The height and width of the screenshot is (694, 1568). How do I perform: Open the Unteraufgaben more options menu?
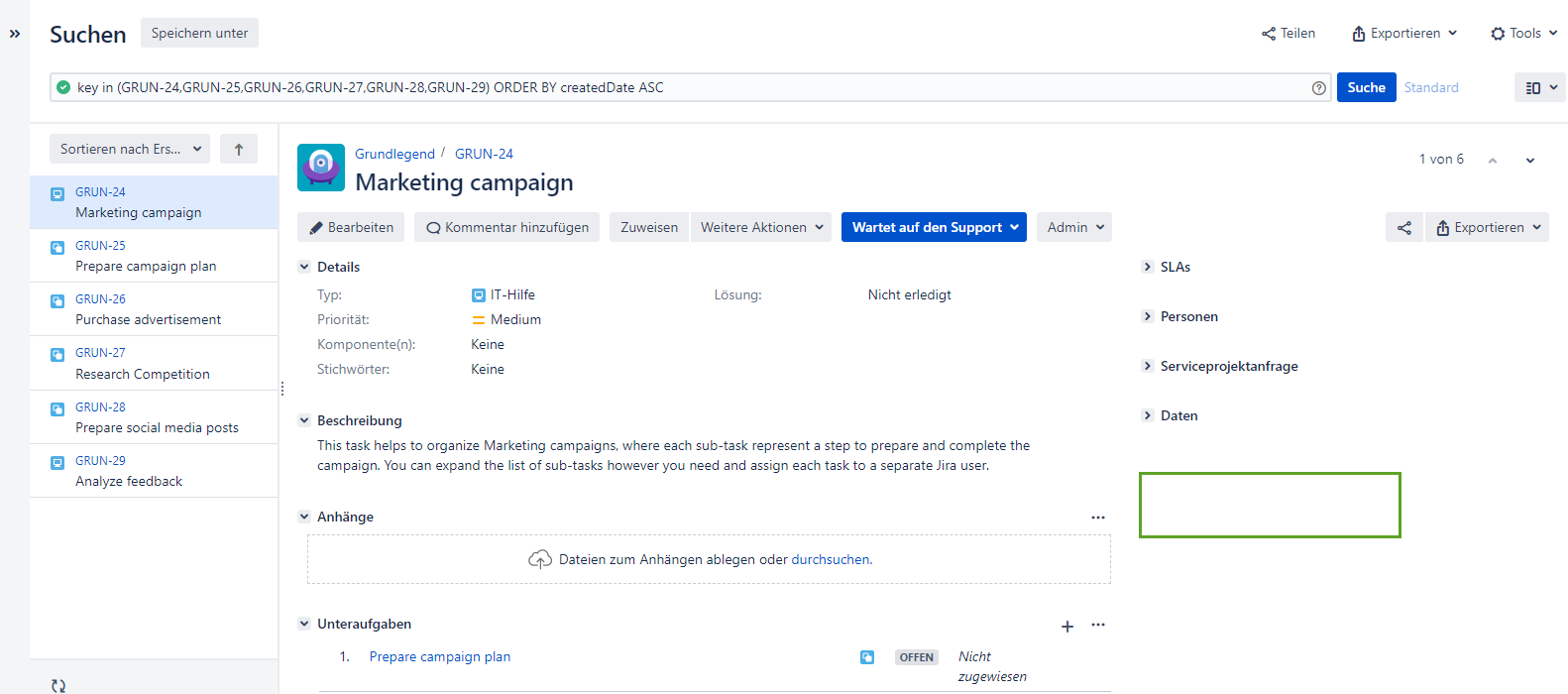click(1097, 625)
